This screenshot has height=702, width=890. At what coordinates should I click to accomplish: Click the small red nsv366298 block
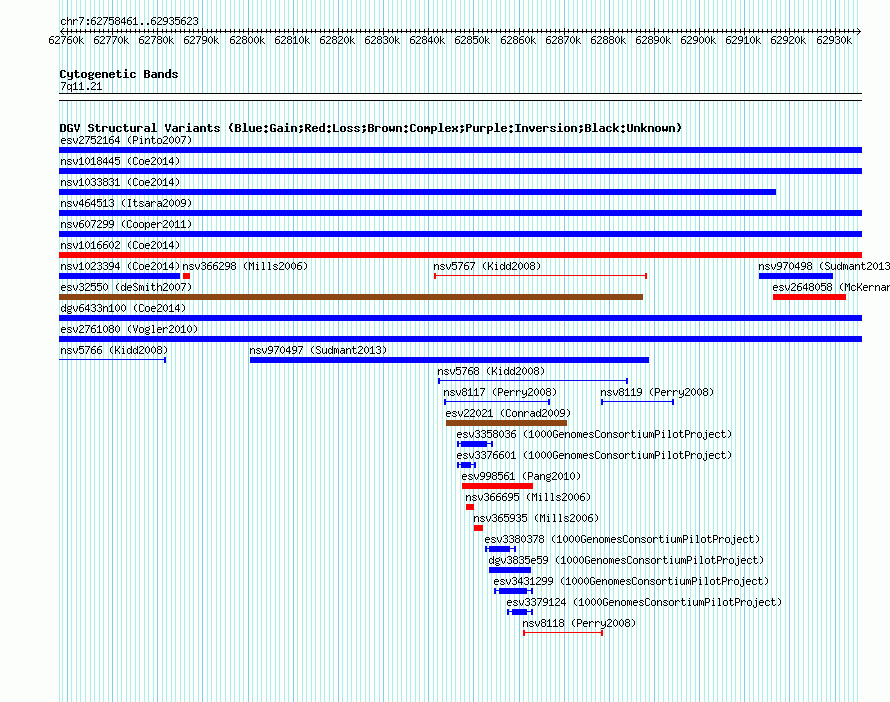pyautogui.click(x=186, y=276)
